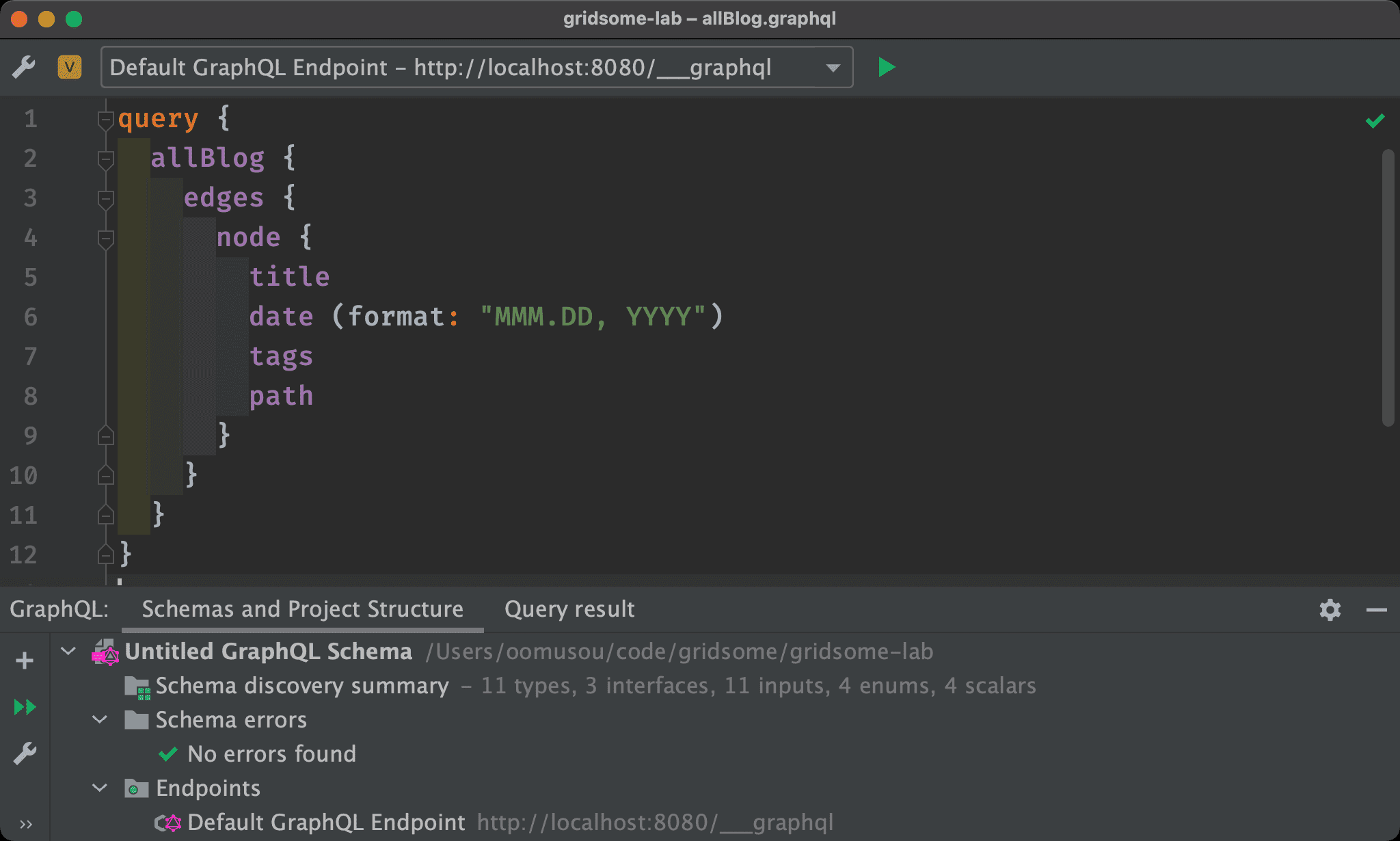Open the wrench icon in the GraphQL panel sidebar

pos(25,753)
